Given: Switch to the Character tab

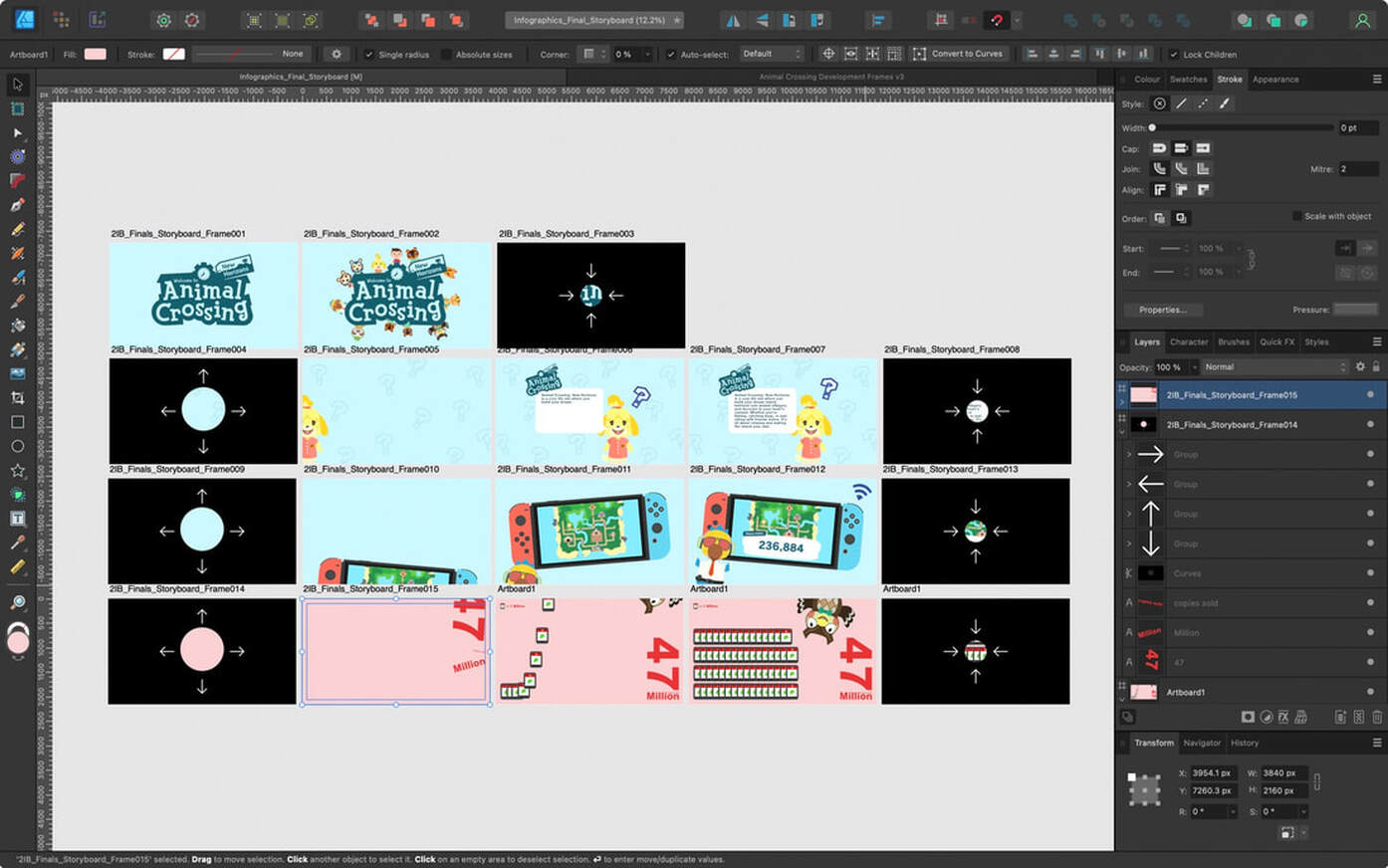Looking at the screenshot, I should coord(1189,342).
